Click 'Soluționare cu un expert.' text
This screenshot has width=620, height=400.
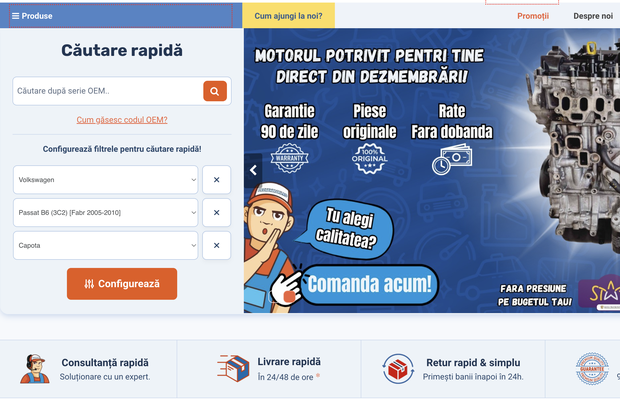coord(105,377)
